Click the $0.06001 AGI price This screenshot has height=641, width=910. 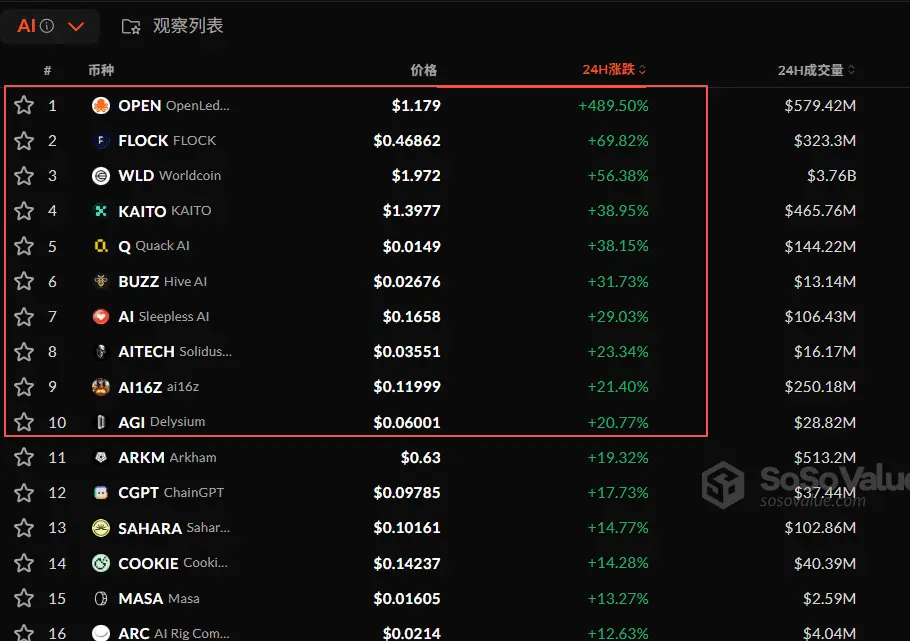coord(407,423)
